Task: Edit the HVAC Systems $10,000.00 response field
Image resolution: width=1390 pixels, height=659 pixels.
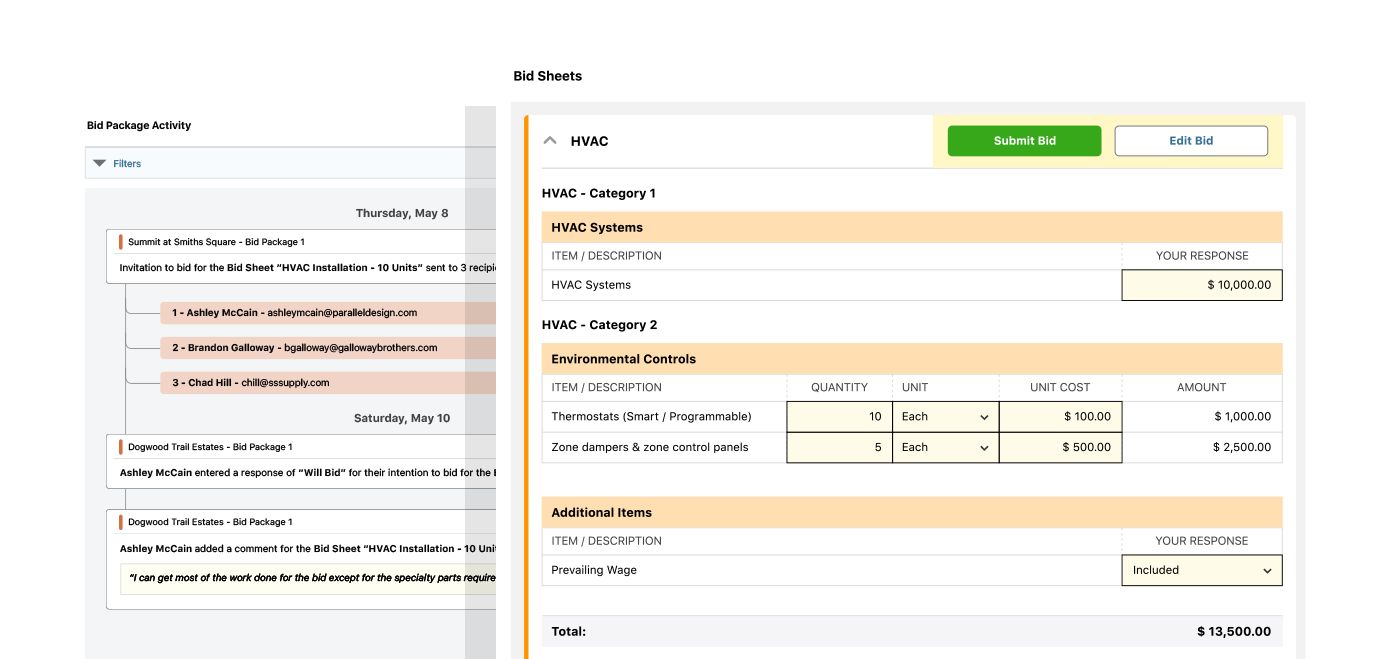Action: point(1201,285)
